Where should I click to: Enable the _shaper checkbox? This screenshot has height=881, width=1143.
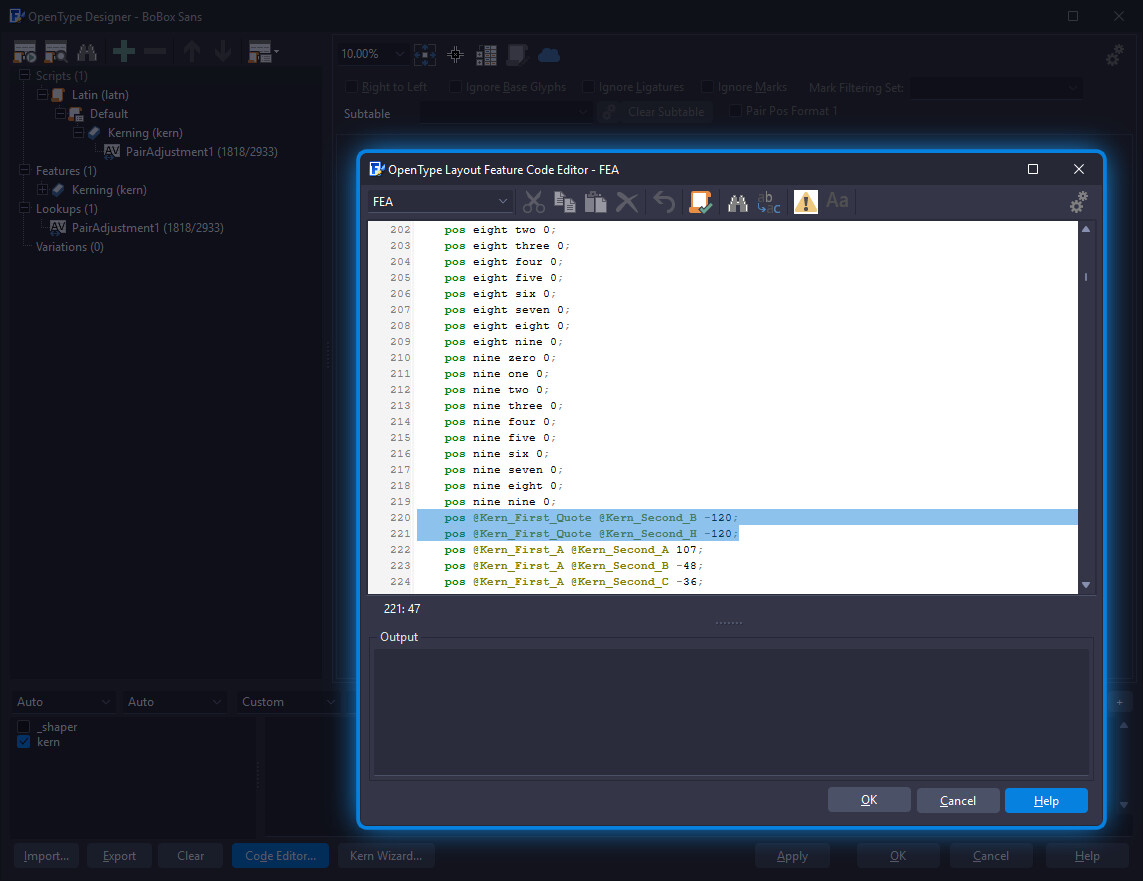[x=24, y=727]
